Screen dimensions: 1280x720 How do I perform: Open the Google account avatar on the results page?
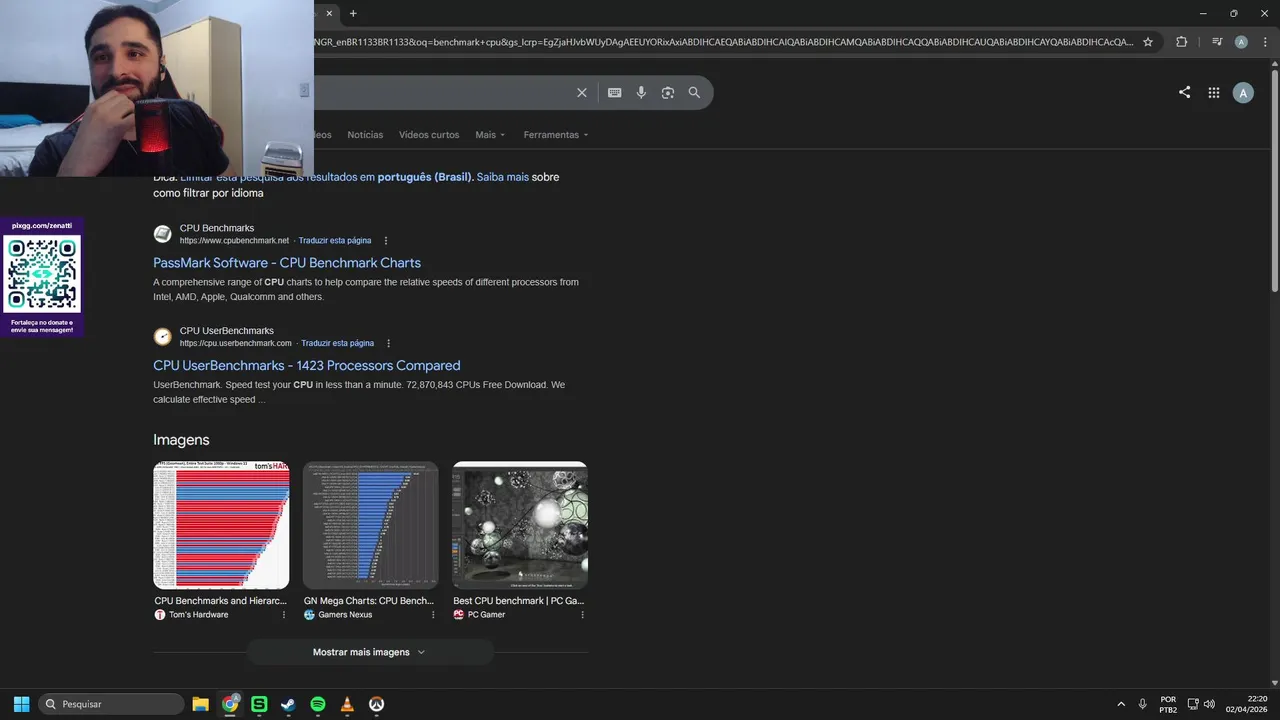(1243, 93)
